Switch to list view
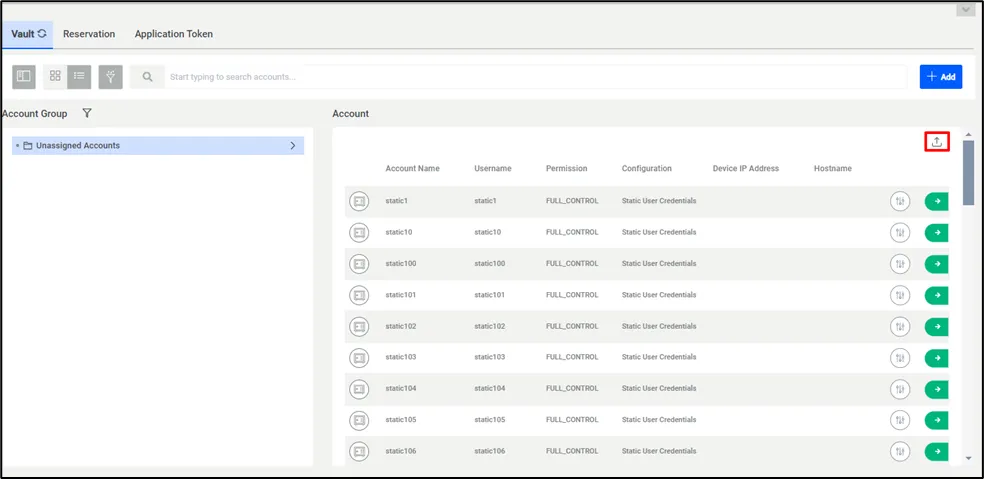The height and width of the screenshot is (479, 984). pos(79,77)
